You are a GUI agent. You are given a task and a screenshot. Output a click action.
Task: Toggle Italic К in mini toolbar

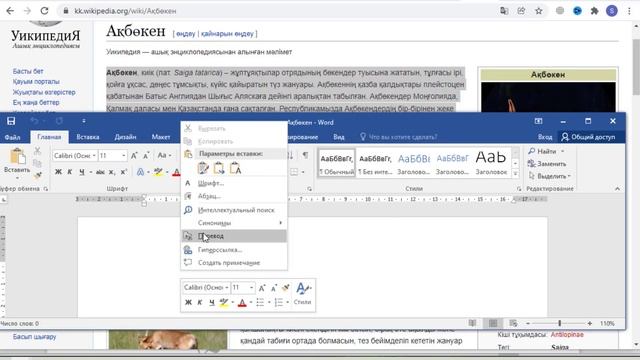tap(200, 302)
